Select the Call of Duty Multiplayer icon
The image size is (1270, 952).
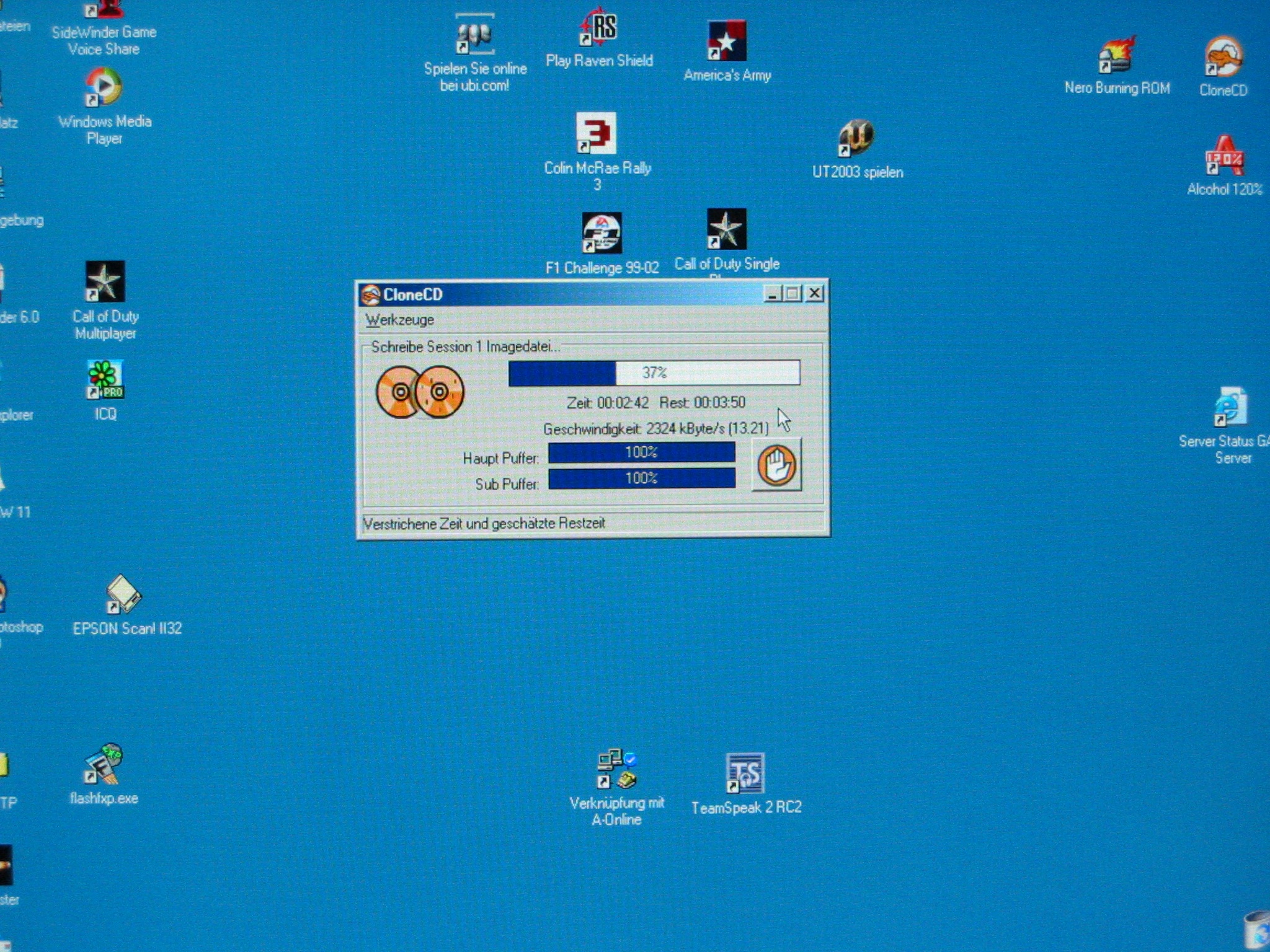[x=105, y=282]
